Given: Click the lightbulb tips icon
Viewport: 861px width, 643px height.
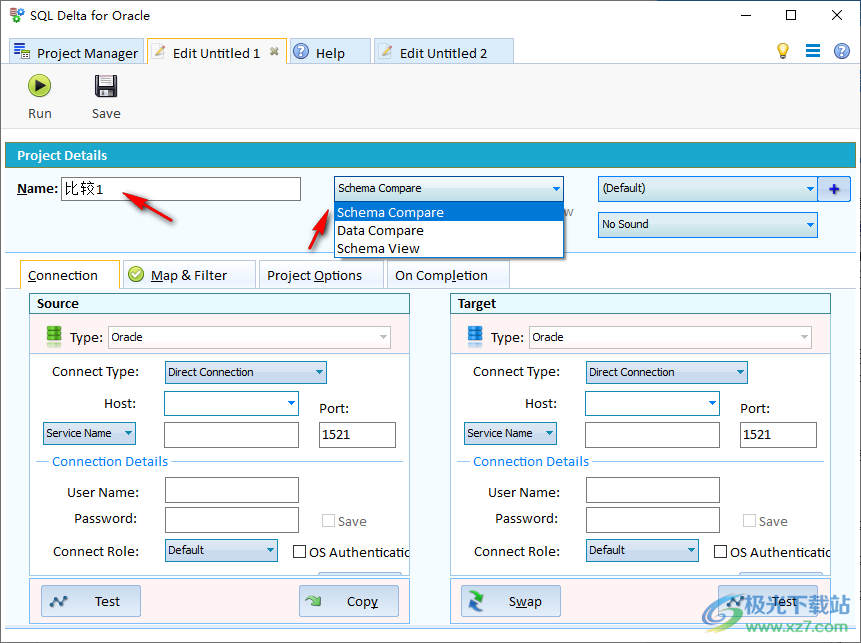Looking at the screenshot, I should click(782, 51).
